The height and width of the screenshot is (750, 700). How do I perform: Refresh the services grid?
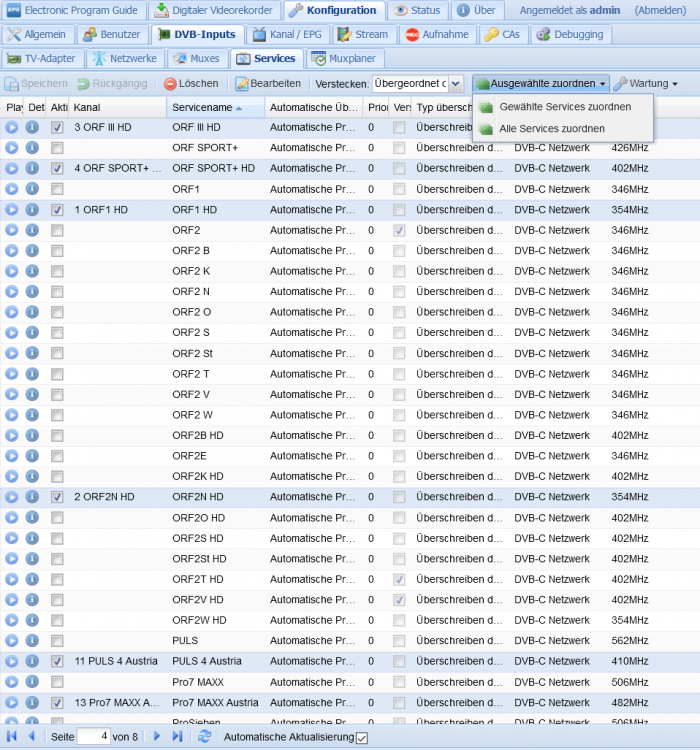[x=204, y=736]
